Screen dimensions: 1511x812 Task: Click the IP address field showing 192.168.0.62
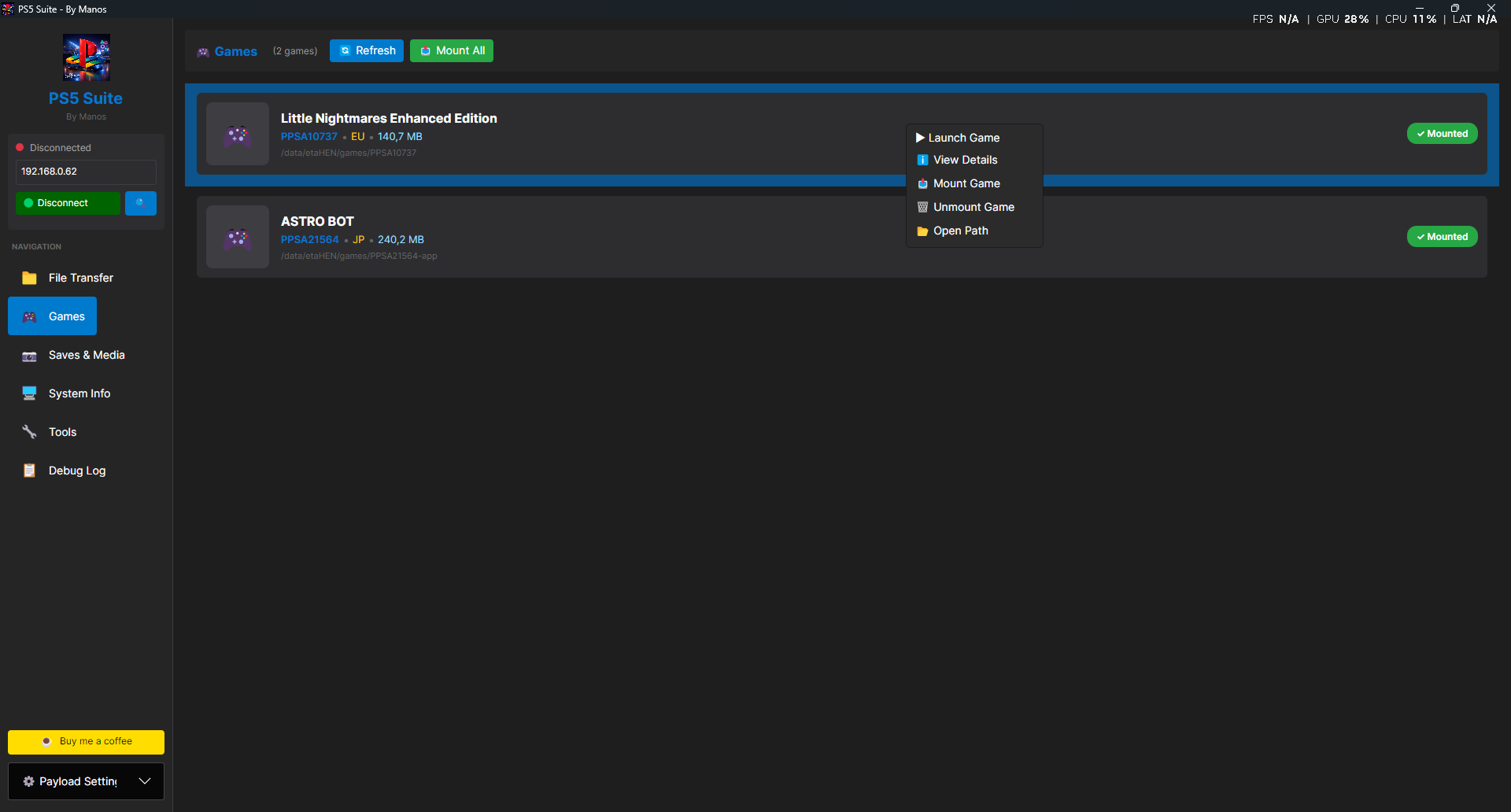coord(86,172)
